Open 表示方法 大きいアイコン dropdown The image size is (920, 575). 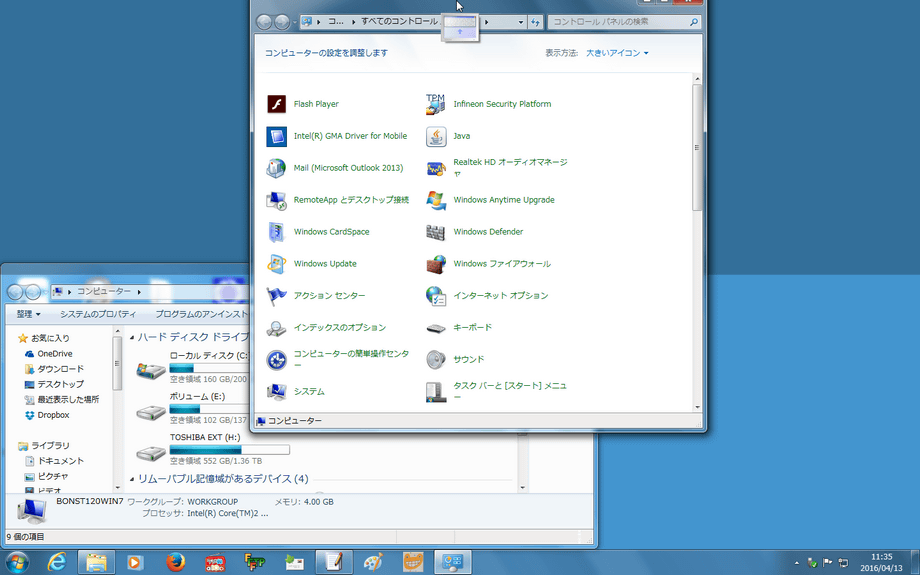pos(617,53)
